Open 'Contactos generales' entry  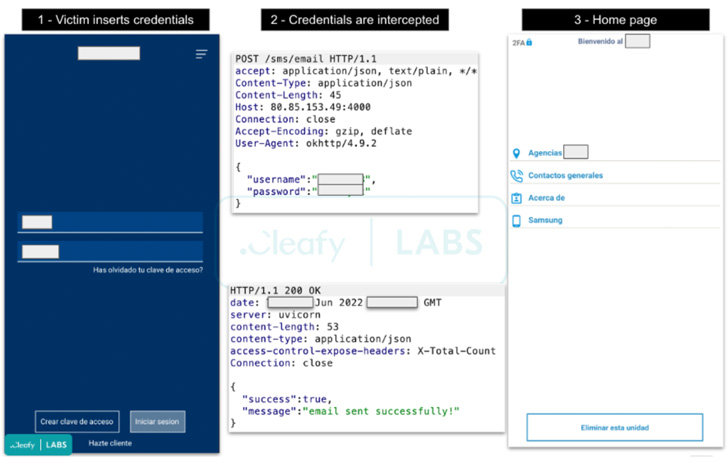coord(615,176)
